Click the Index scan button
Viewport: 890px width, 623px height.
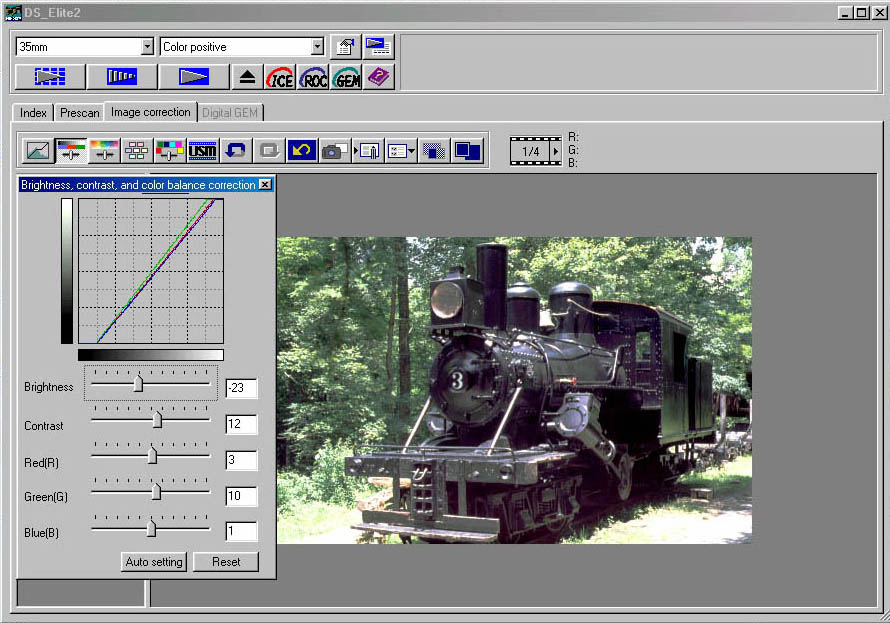49,77
